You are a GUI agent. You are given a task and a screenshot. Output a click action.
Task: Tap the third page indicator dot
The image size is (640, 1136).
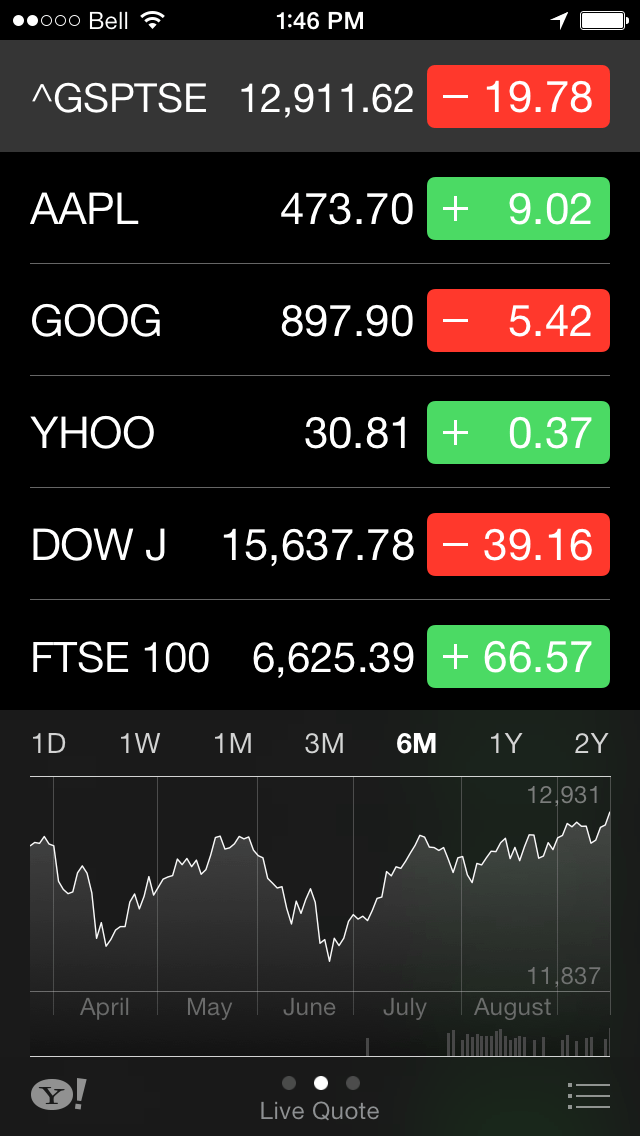352,1082
